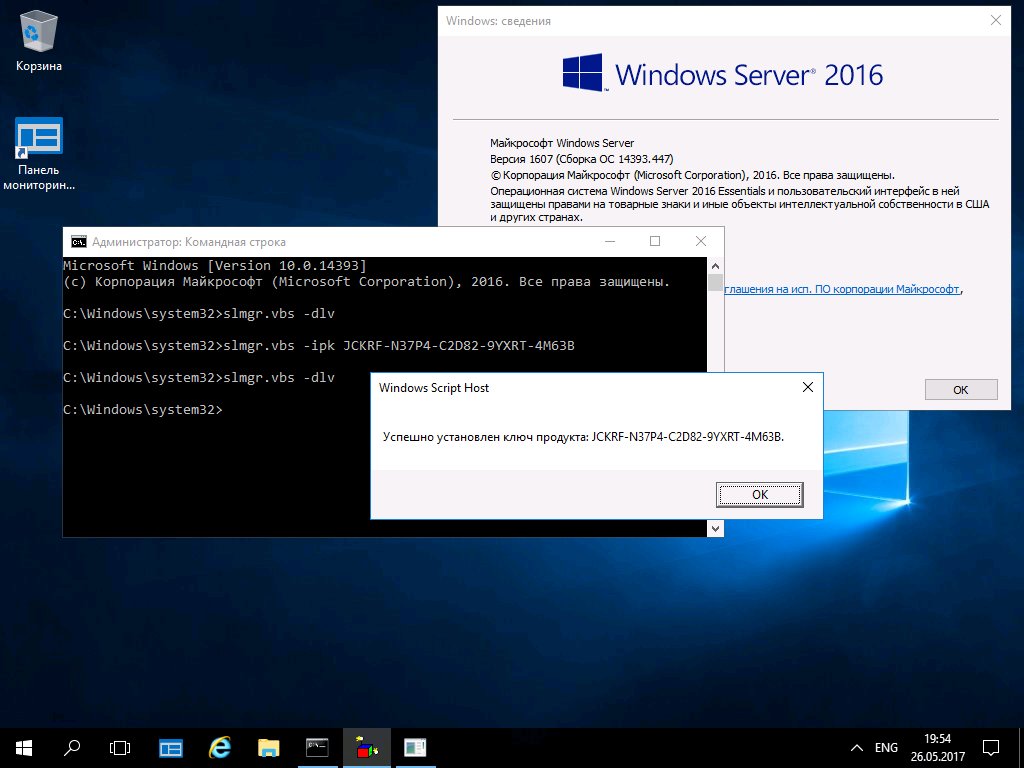The width and height of the screenshot is (1024, 768).
Task: Open the Recycle Bin (Корзина) desktop icon
Action: (x=39, y=42)
